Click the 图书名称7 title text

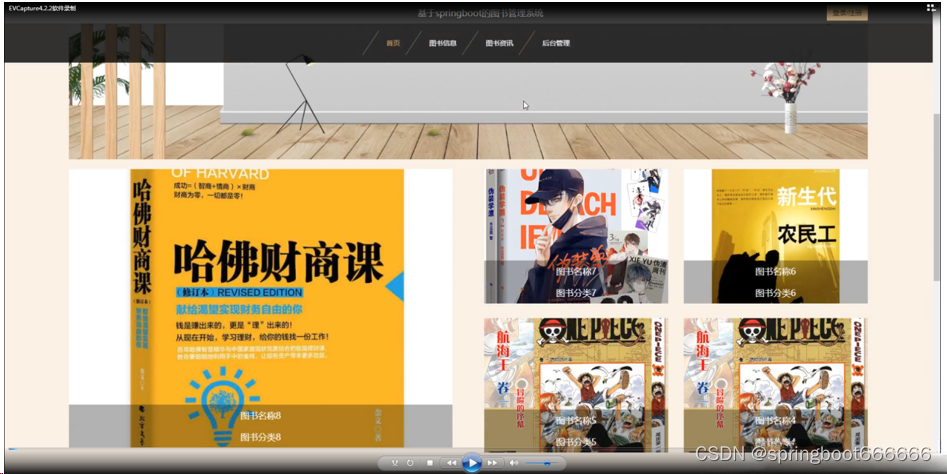pos(576,272)
